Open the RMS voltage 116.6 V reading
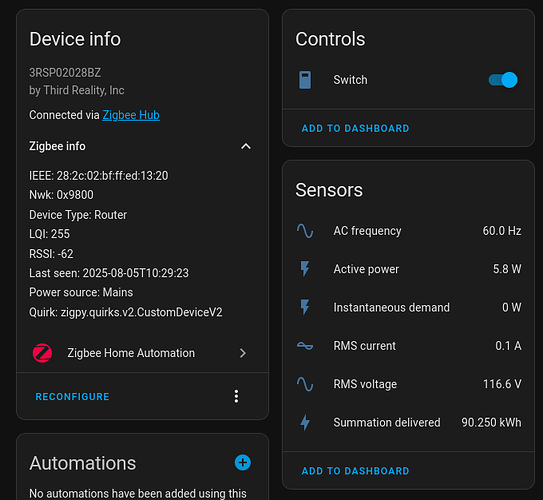The image size is (543, 500). (502, 384)
